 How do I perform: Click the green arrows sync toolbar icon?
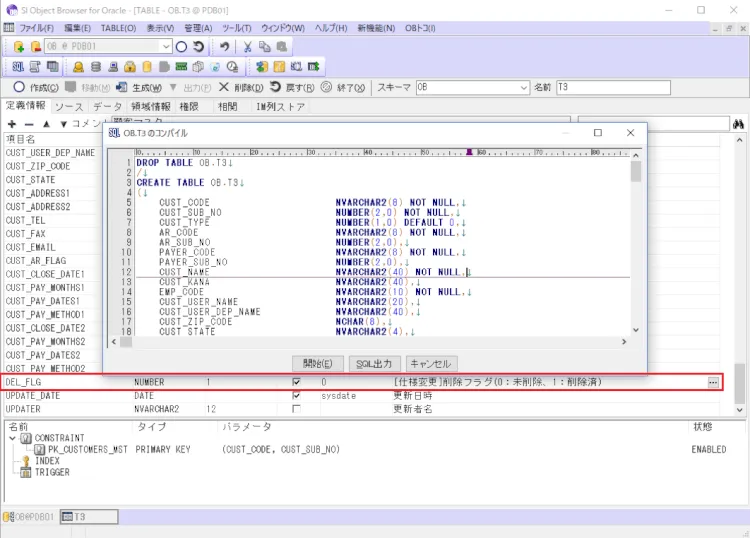point(262,67)
